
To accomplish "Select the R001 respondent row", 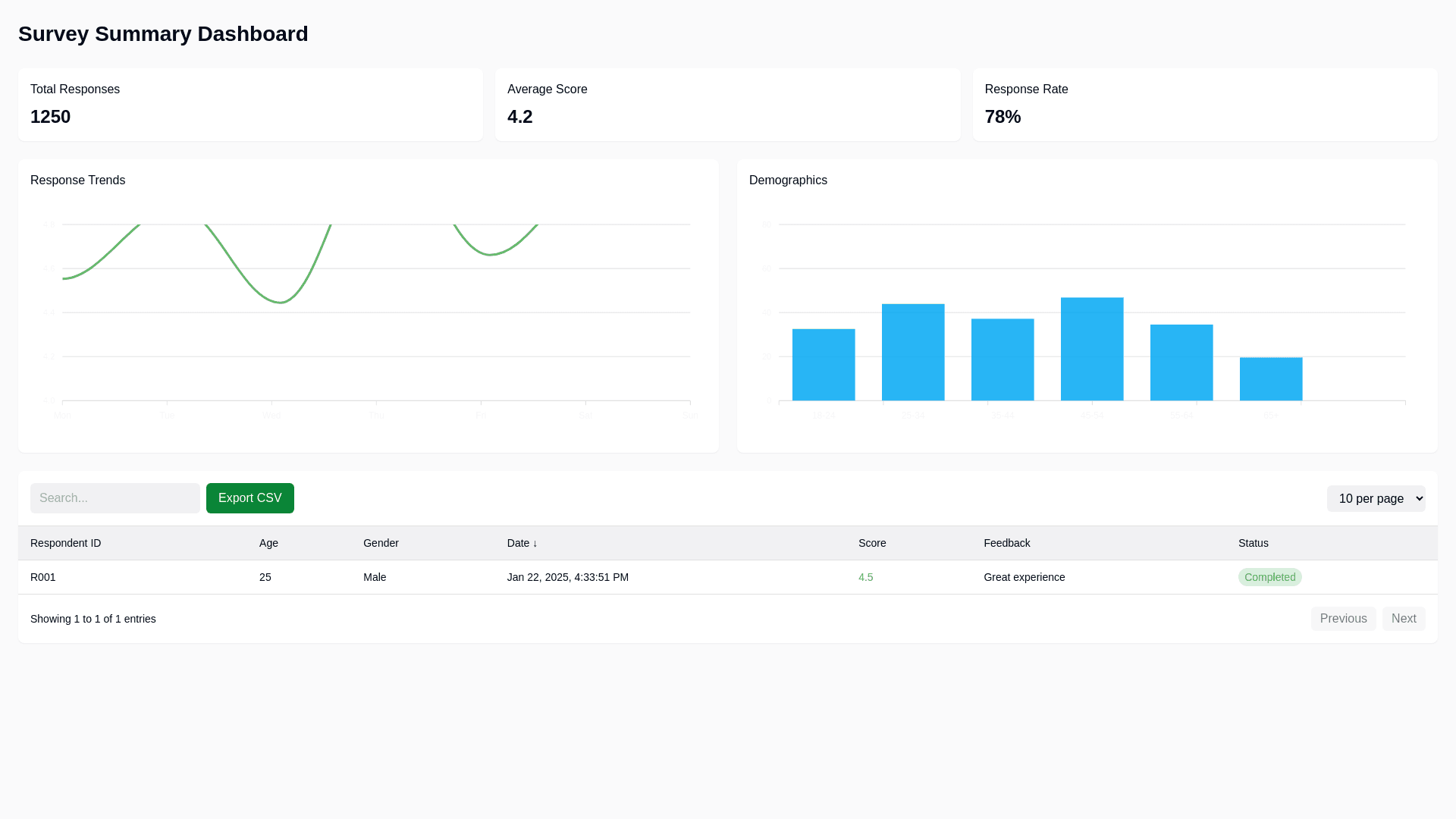I will 43,577.
